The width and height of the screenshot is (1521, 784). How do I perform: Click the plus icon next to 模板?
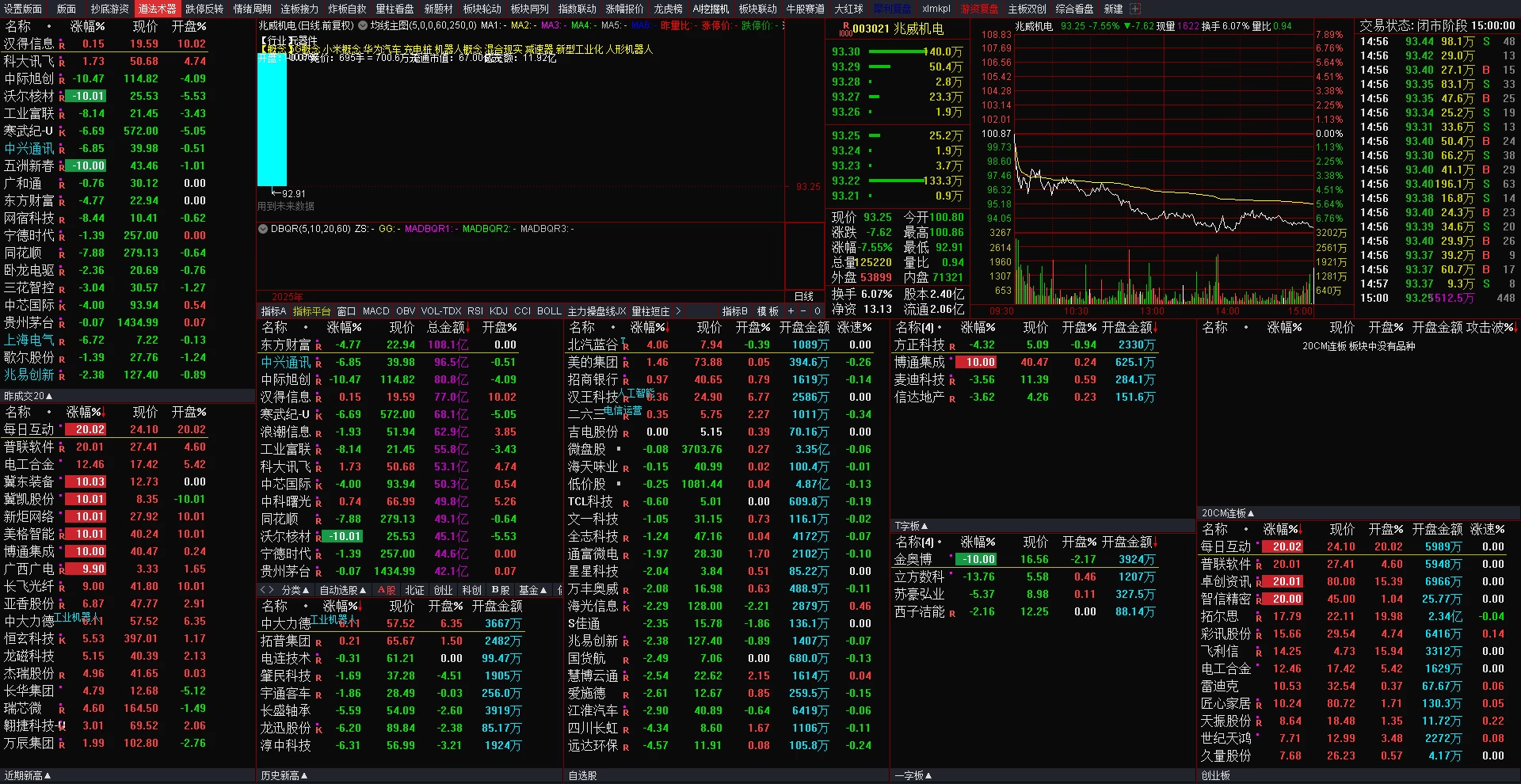[x=791, y=311]
